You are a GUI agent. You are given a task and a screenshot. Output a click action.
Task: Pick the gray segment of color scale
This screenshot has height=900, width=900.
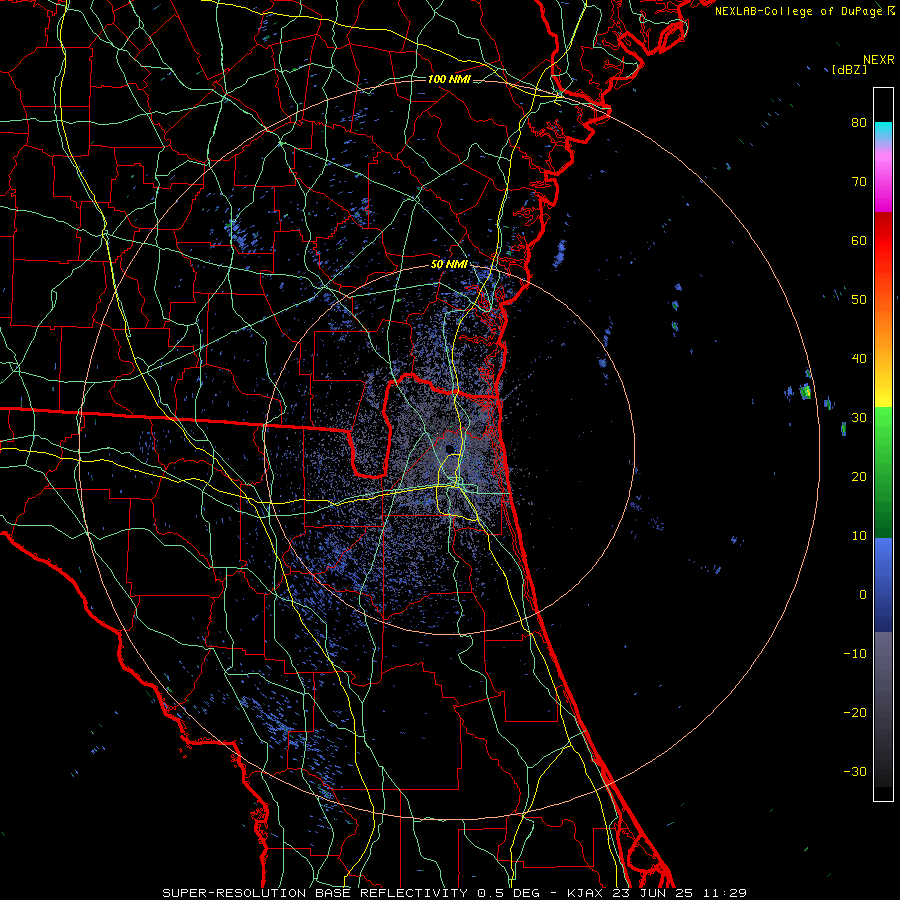click(883, 709)
